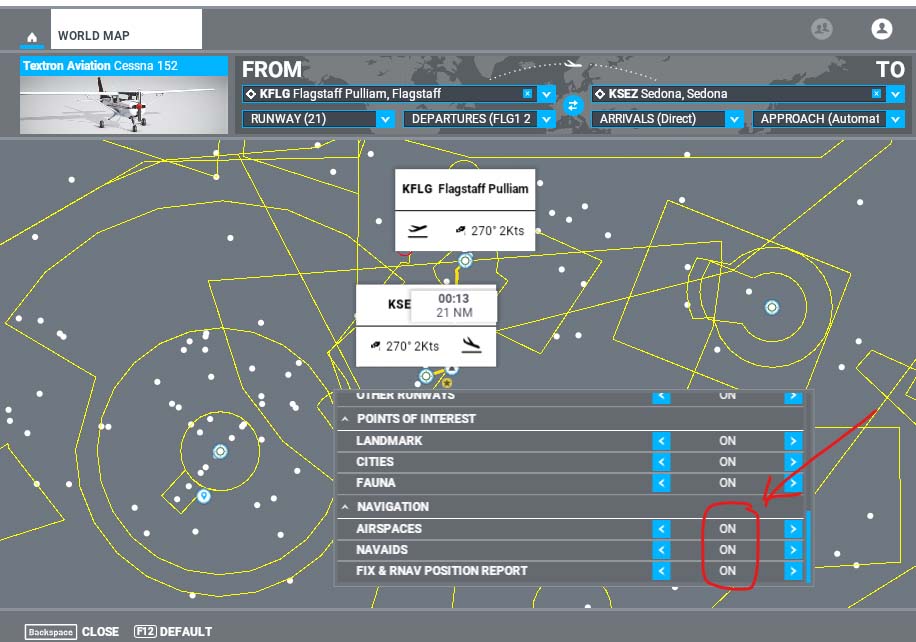Toggle Navaids with right arrow
Screen dimensions: 916x642
793,550
